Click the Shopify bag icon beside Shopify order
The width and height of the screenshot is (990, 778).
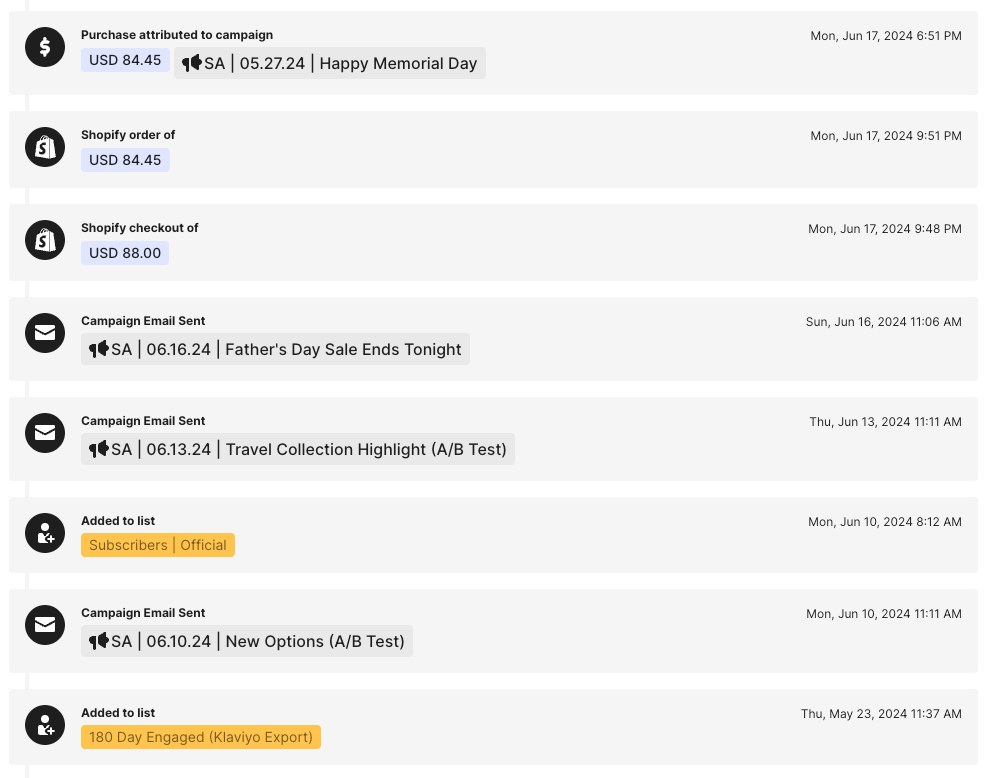click(x=45, y=147)
